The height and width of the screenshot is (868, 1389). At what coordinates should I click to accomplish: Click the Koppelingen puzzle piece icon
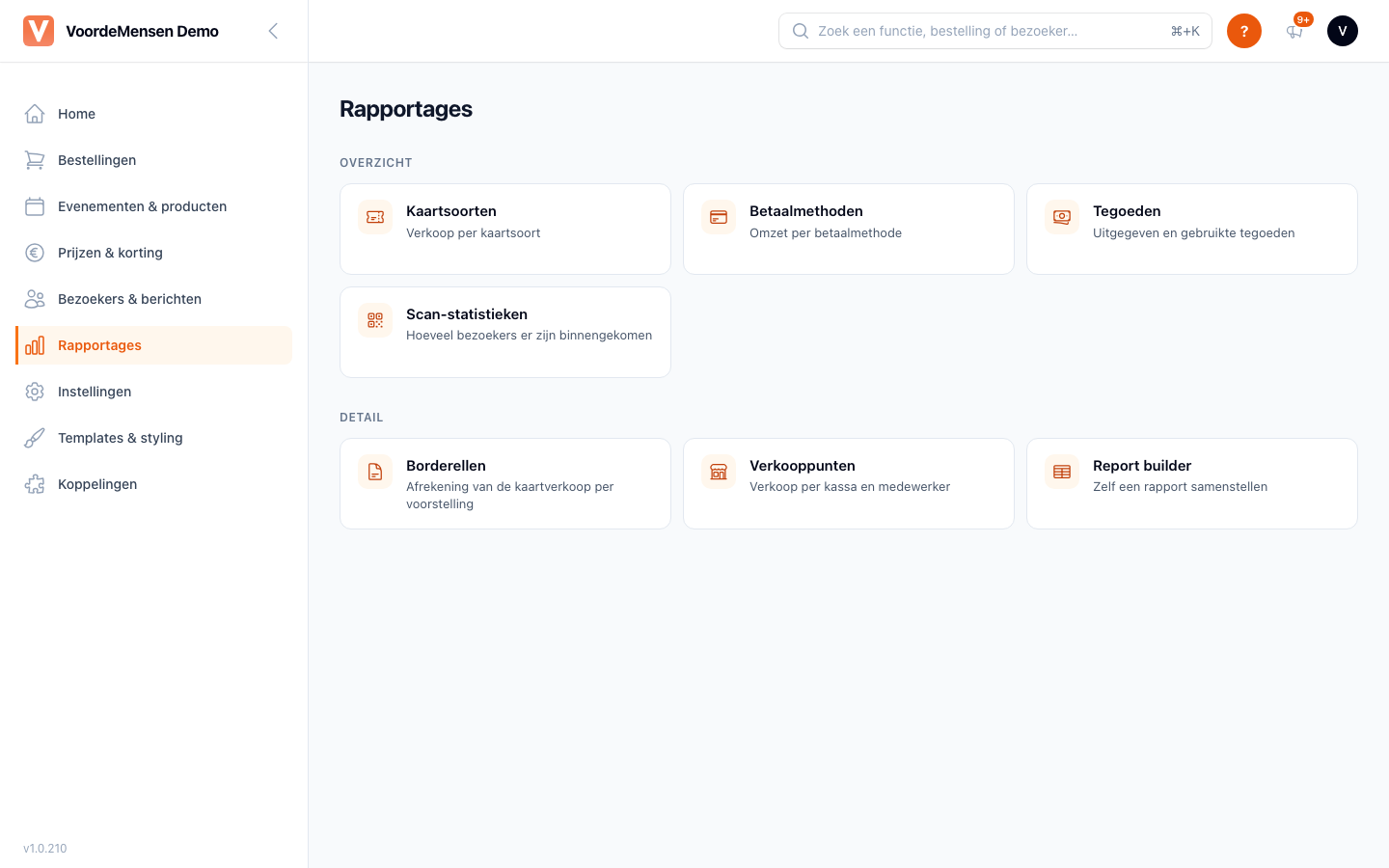pos(35,484)
